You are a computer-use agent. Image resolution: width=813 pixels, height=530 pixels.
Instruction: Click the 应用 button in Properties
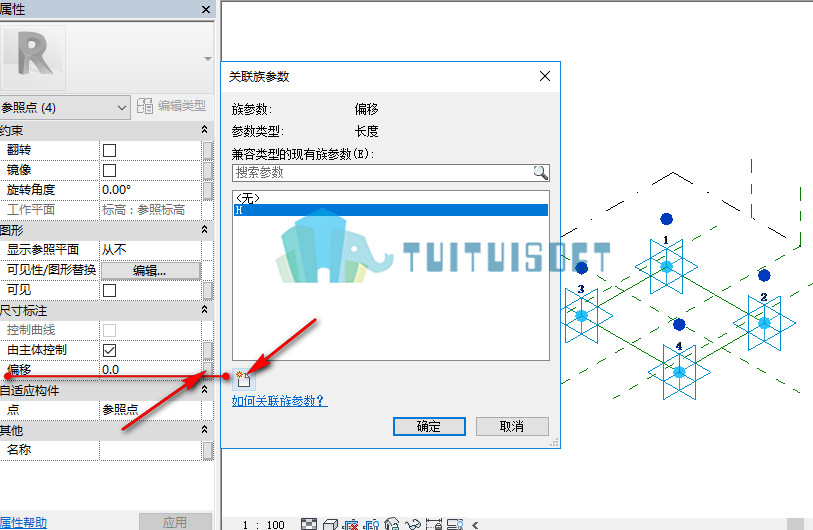[175, 522]
